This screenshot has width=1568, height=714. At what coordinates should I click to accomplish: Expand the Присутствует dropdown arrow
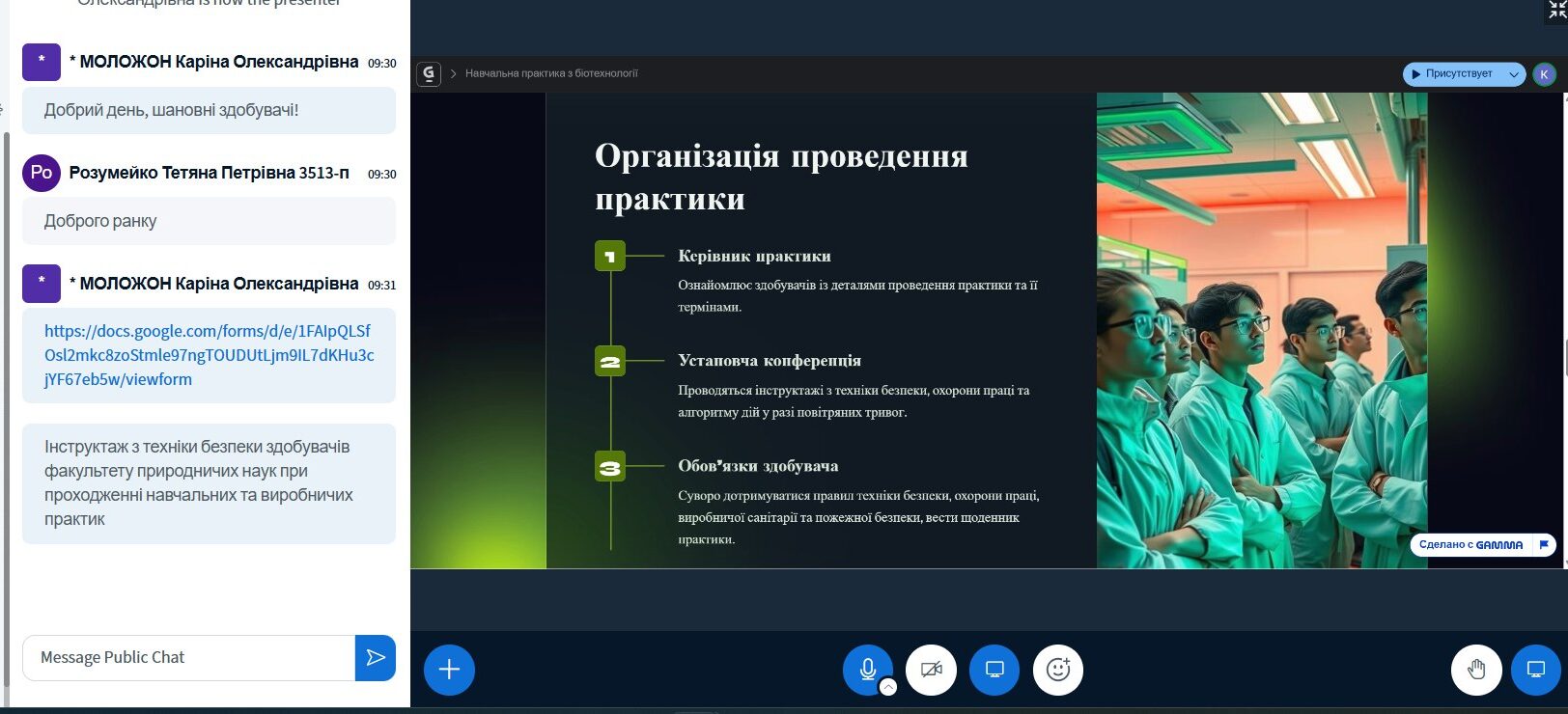(x=1514, y=74)
